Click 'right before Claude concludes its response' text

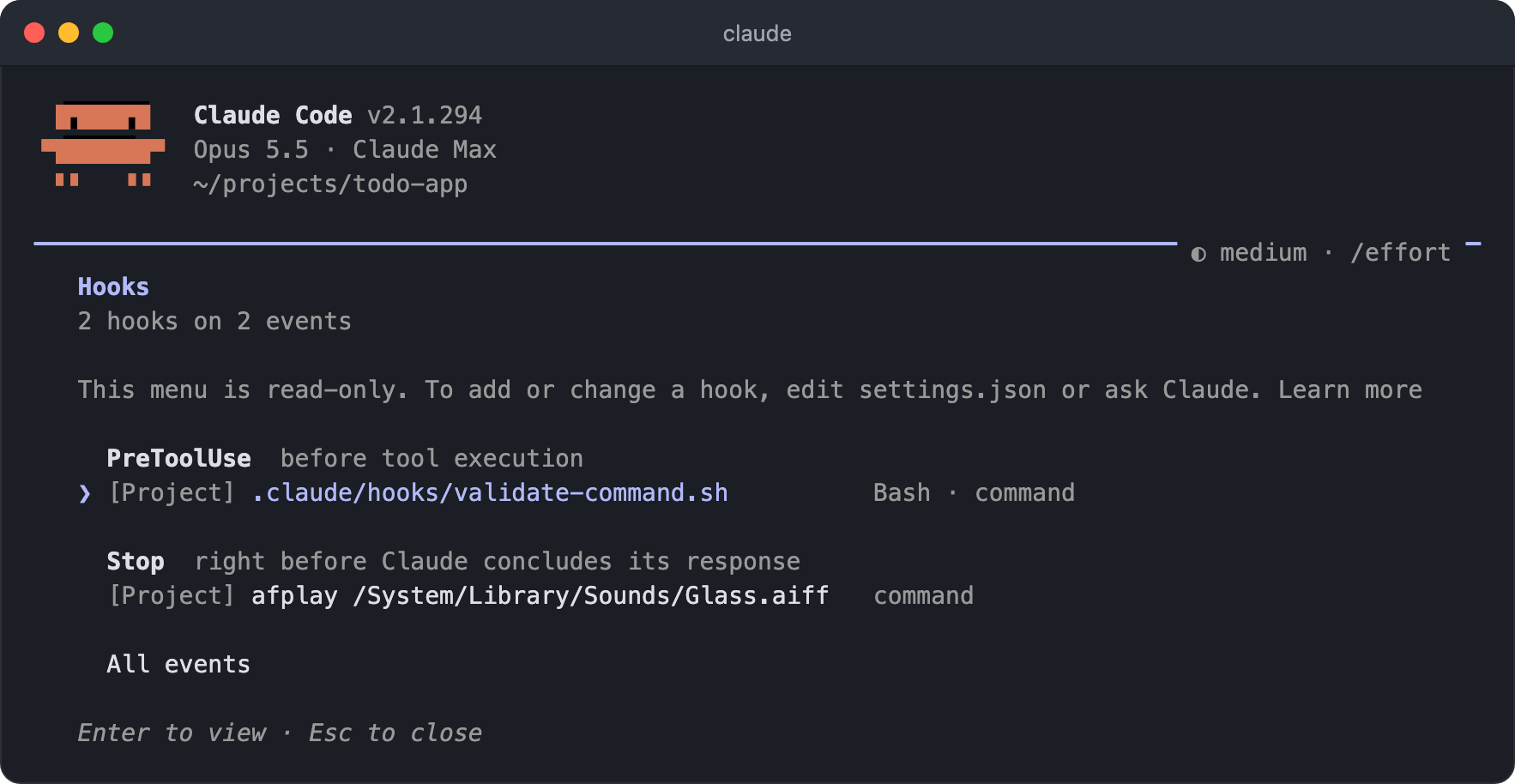tap(497, 561)
